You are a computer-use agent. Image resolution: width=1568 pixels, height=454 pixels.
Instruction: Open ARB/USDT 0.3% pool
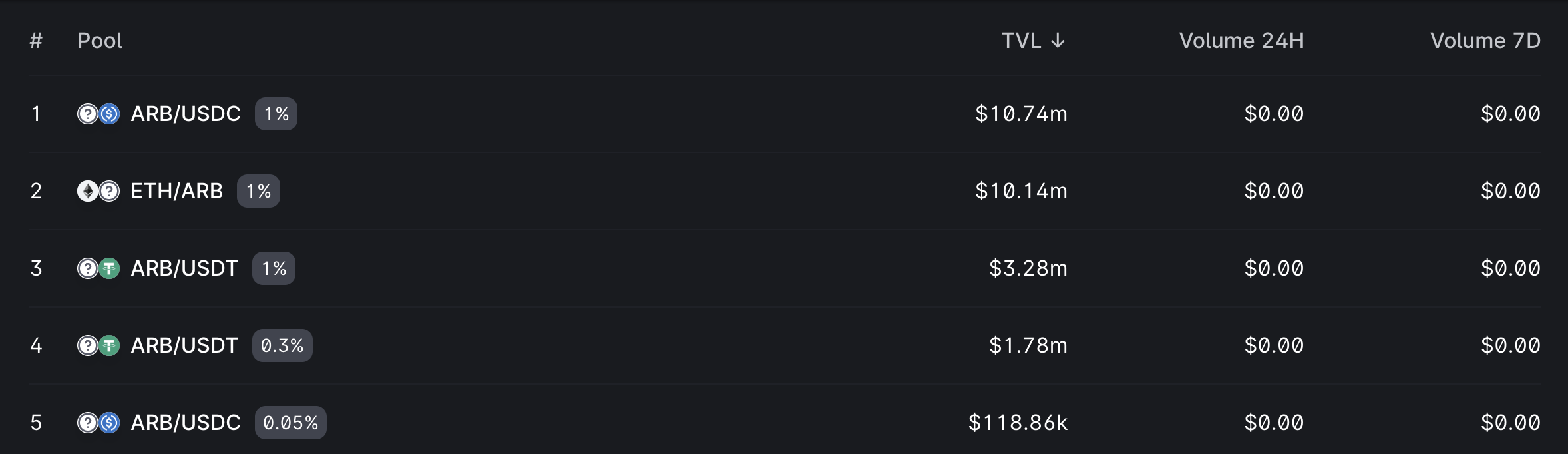click(x=184, y=345)
